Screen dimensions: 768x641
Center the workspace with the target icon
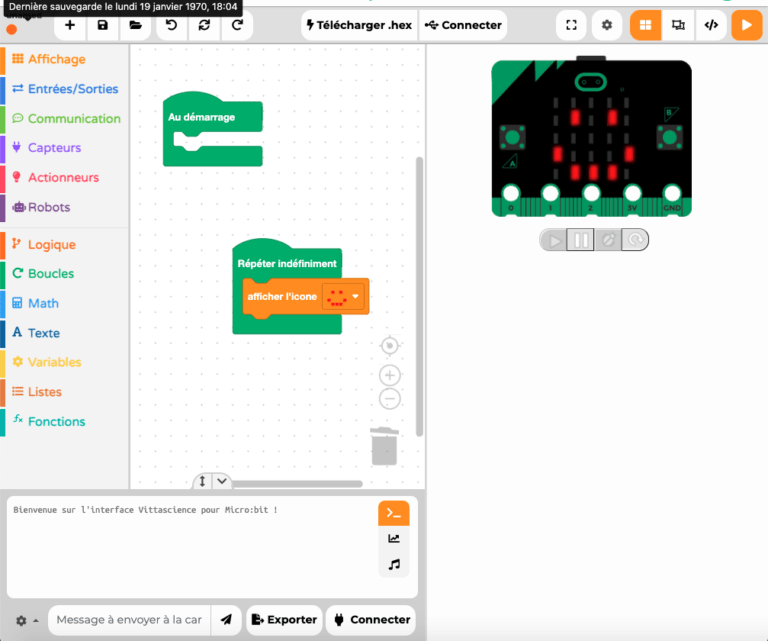pyautogui.click(x=390, y=346)
